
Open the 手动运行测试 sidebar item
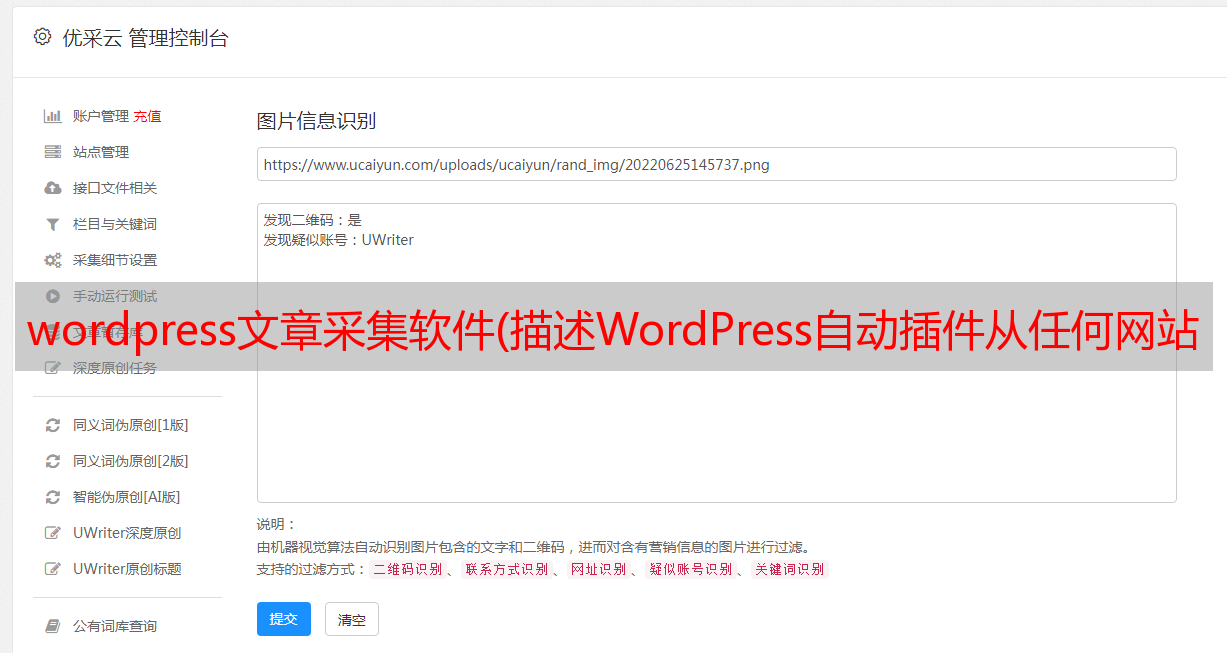[x=115, y=296]
